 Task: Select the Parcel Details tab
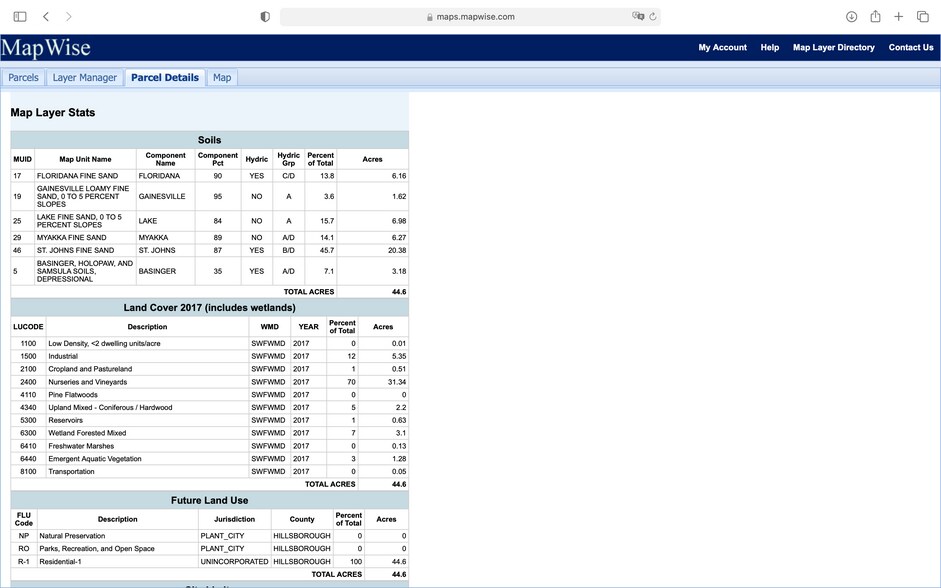point(165,78)
